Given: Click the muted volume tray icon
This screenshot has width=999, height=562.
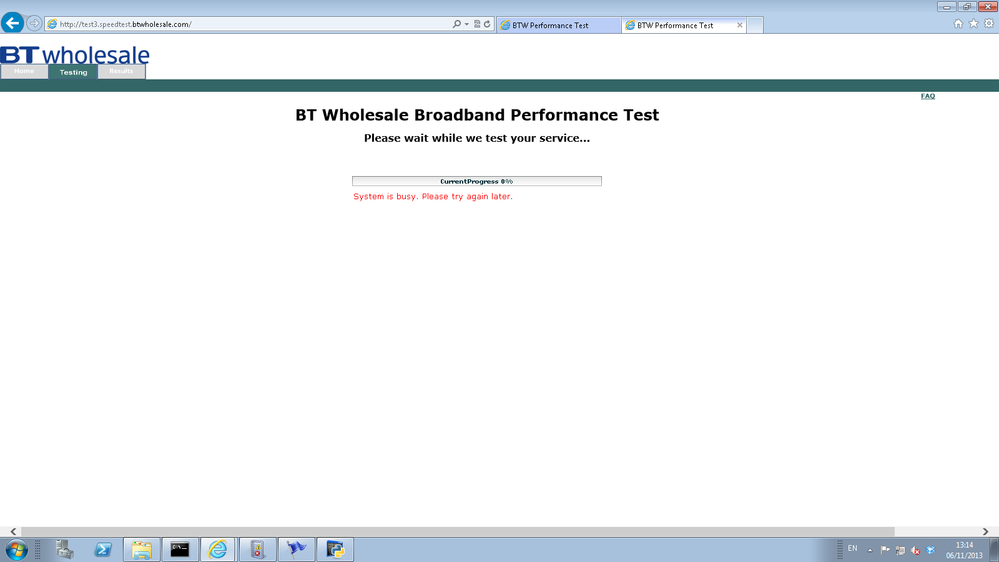Looking at the screenshot, I should pyautogui.click(x=916, y=550).
